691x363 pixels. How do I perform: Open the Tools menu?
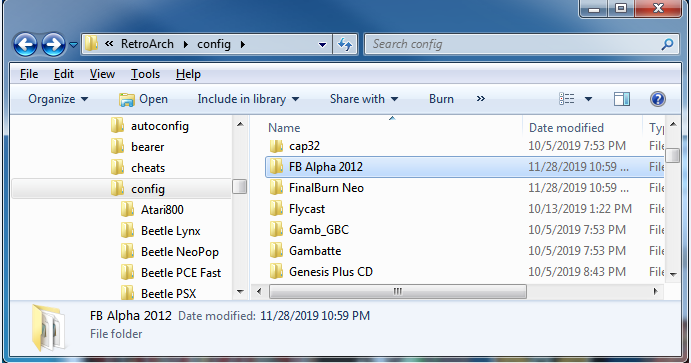145,74
